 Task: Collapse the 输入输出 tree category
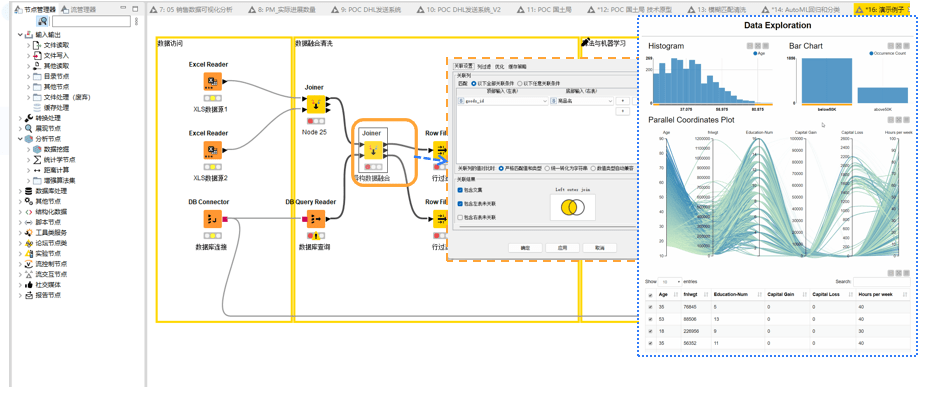21,35
